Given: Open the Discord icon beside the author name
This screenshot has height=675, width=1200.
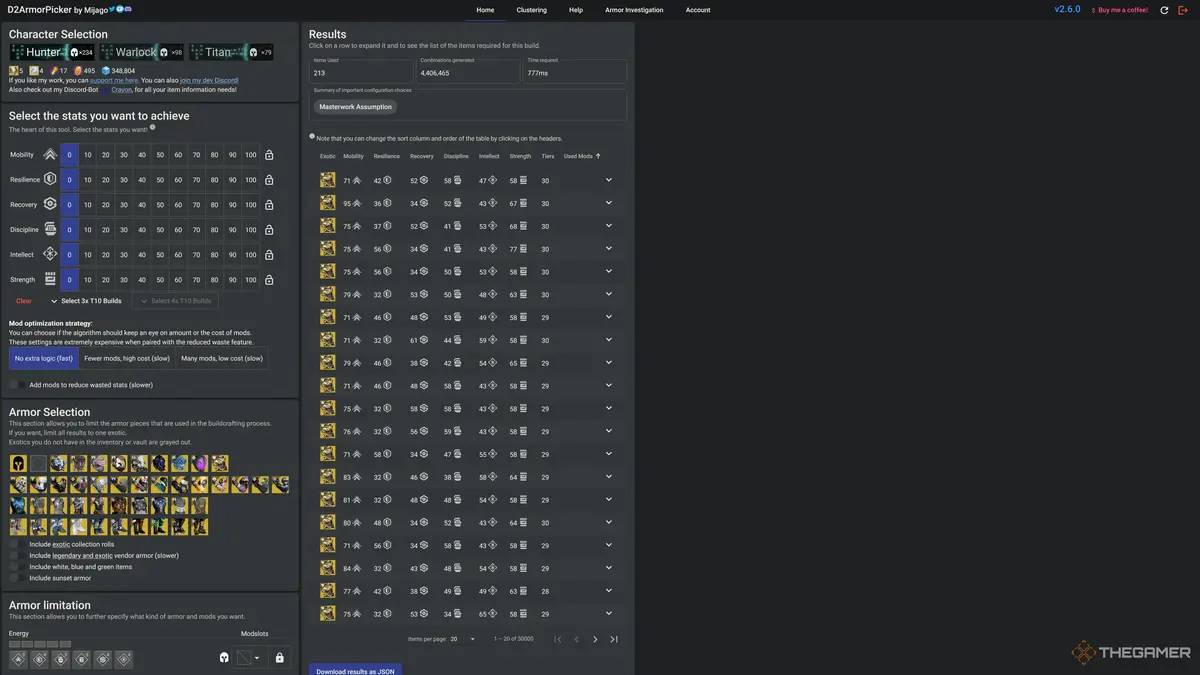Looking at the screenshot, I should [x=127, y=9].
